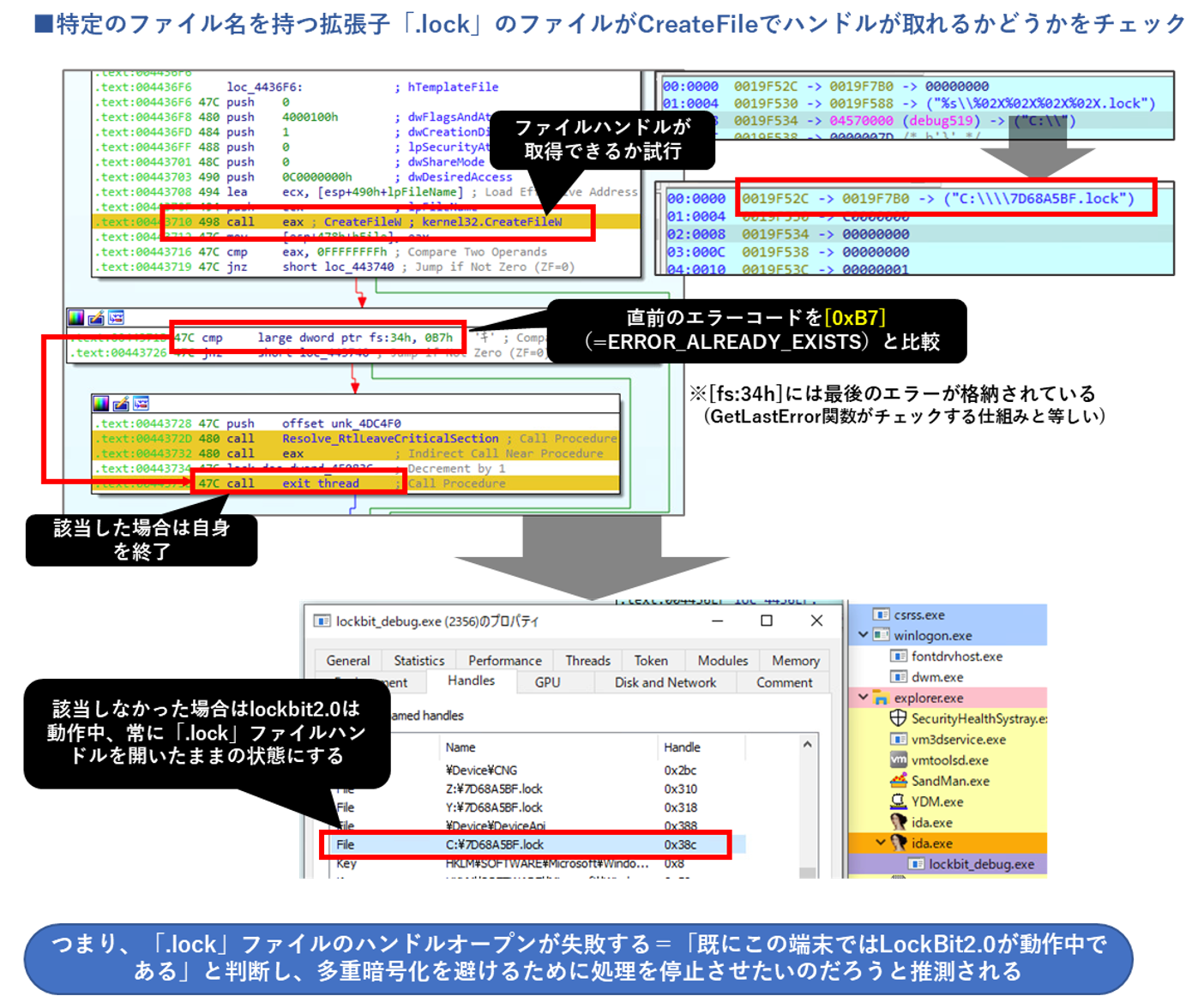Click the edit comment pencil icon in cmp block
The image size is (1198, 1008).
(96, 318)
